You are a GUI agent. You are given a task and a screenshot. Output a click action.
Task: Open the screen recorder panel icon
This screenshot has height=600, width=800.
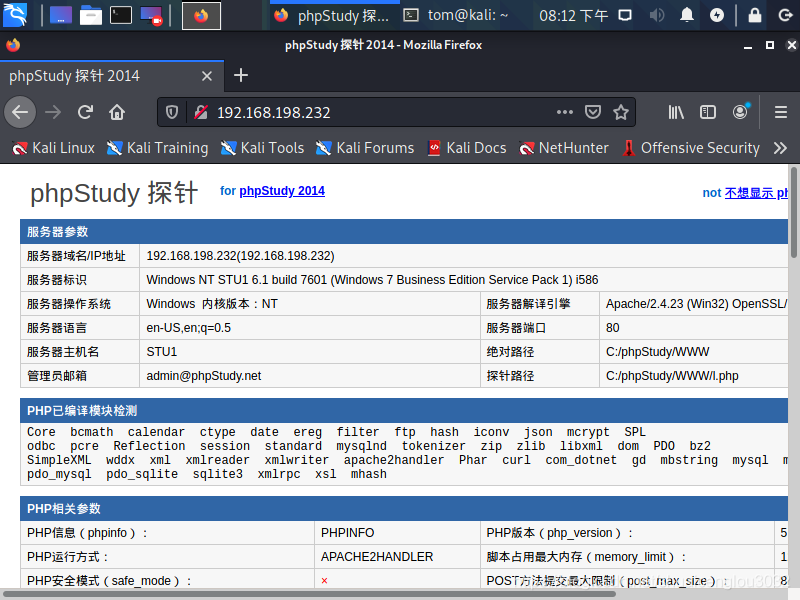pyautogui.click(x=152, y=15)
